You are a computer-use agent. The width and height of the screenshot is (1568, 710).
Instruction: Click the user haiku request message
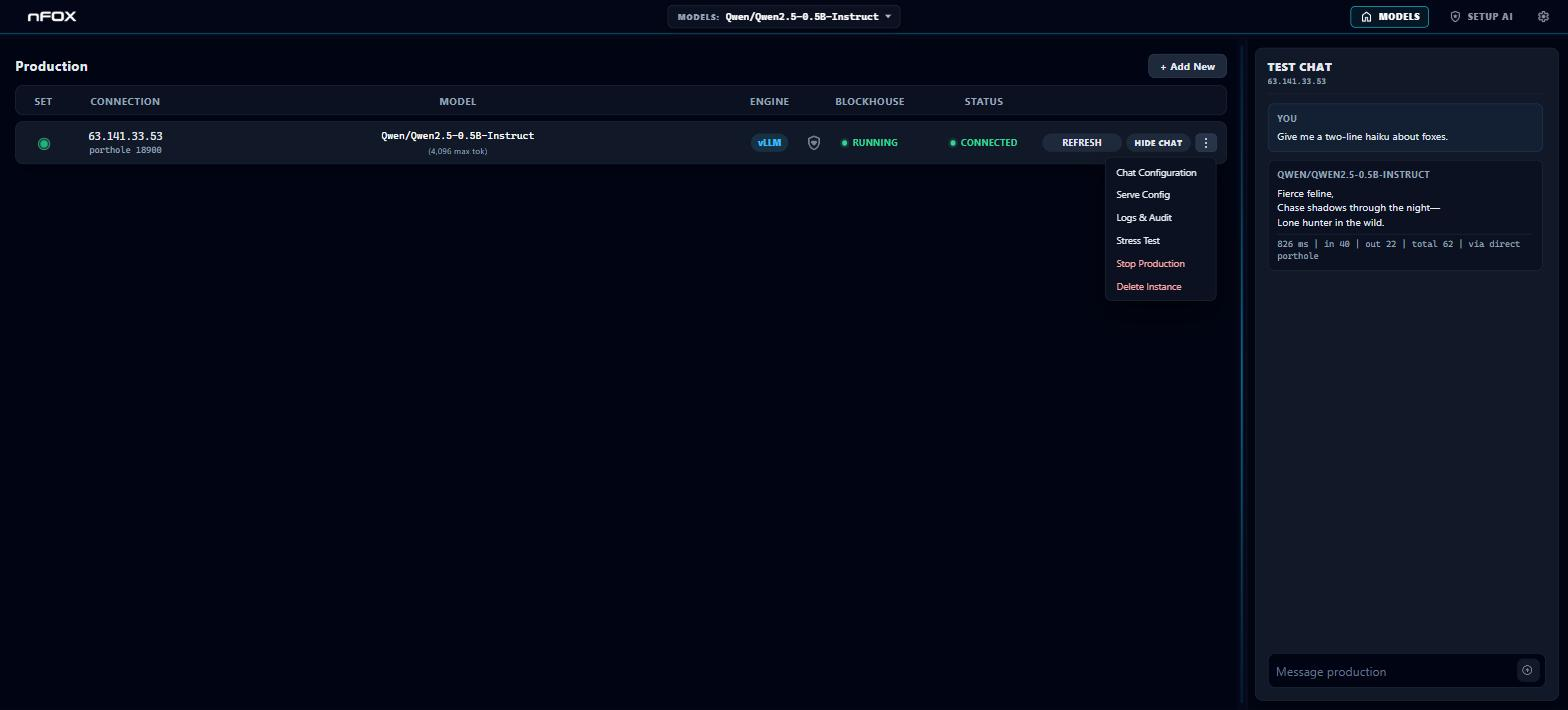point(1362,137)
